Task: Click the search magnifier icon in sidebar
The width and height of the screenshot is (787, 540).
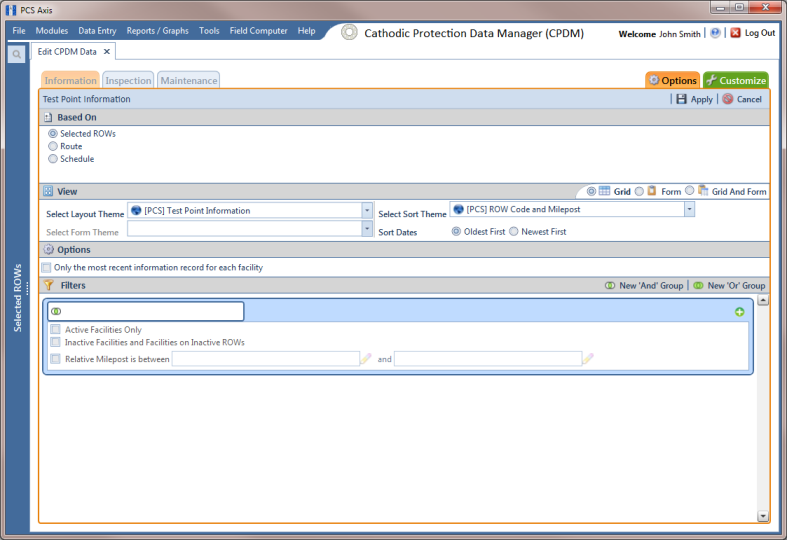Action: tap(17, 54)
